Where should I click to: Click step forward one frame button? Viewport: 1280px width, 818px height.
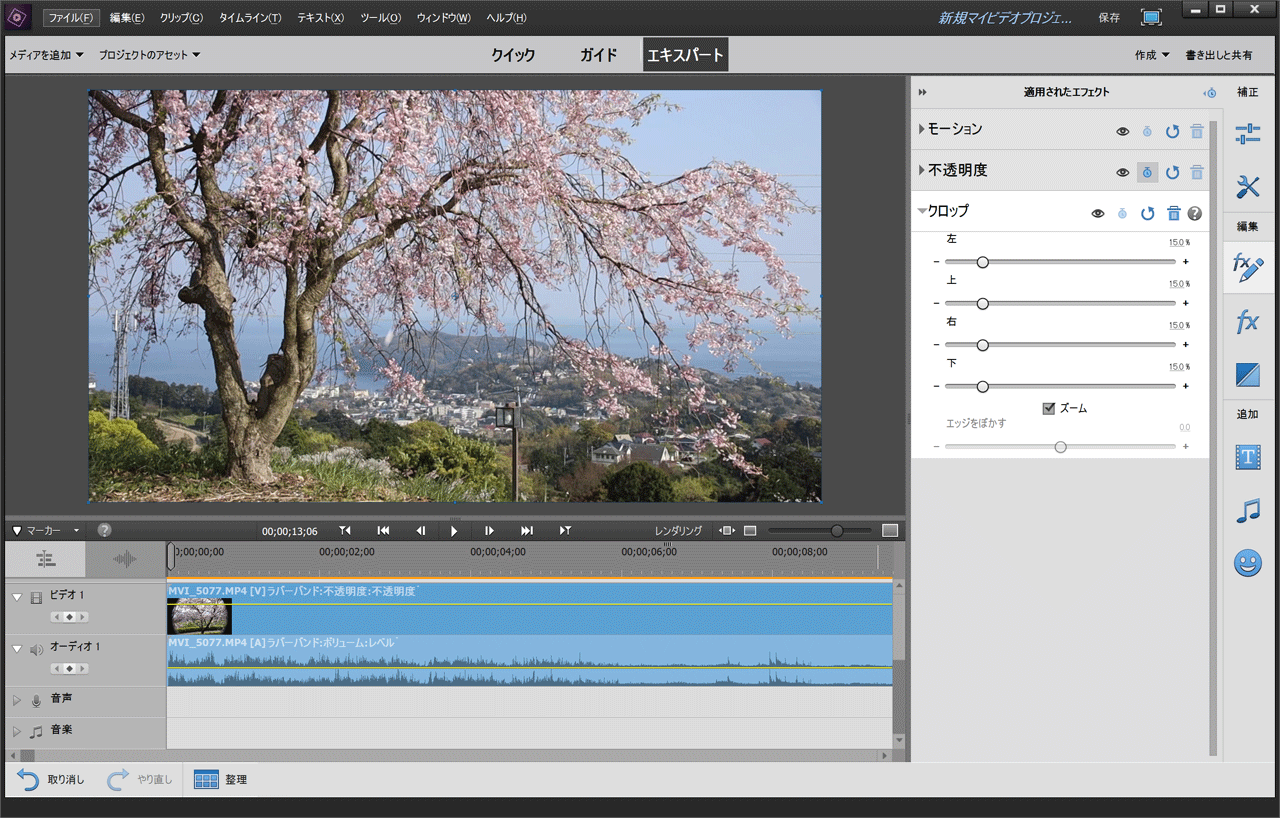click(489, 530)
